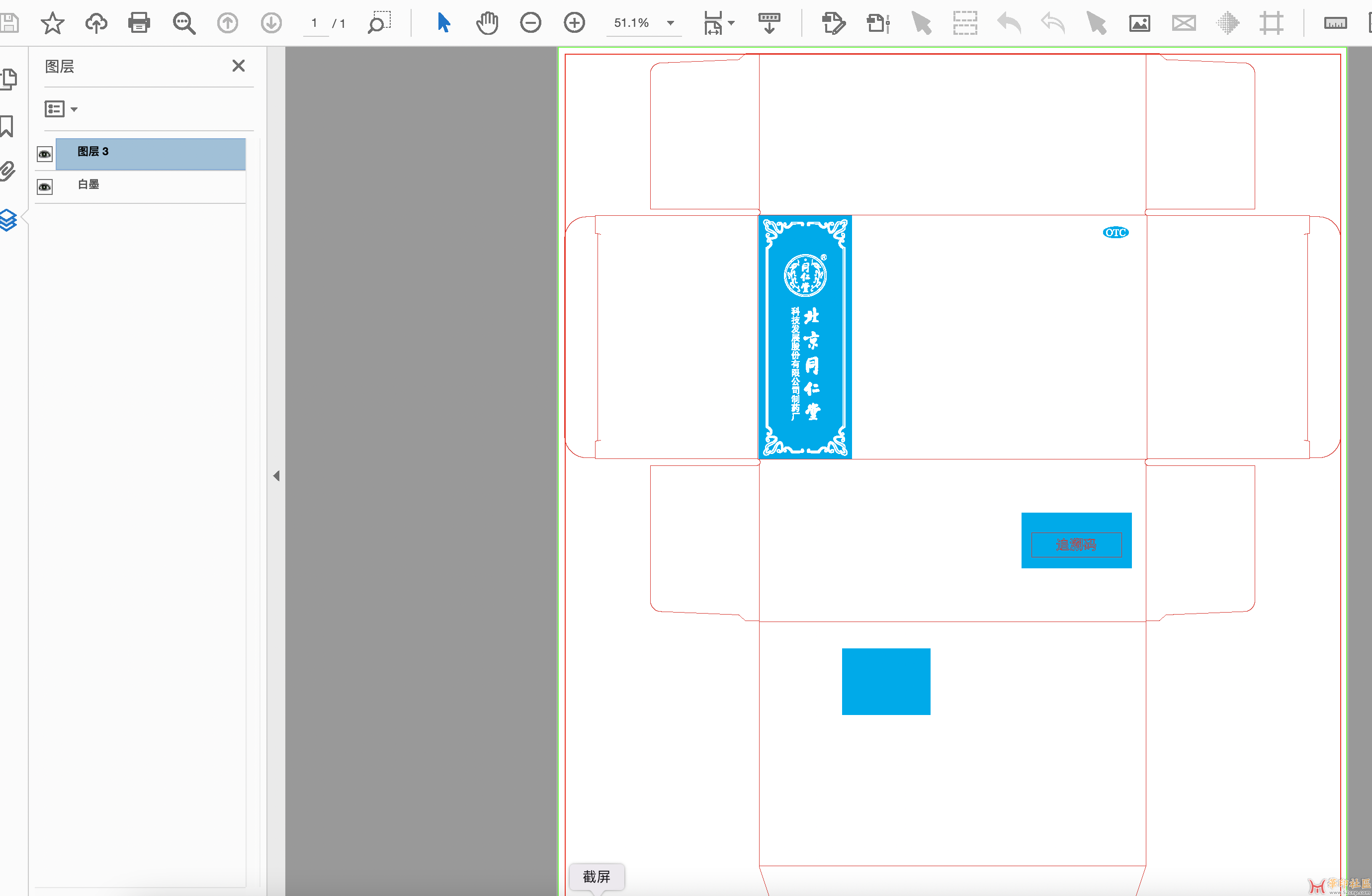This screenshot has width=1372, height=896.
Task: Click the scrolling mode keyboard-arrow icon
Action: click(769, 23)
